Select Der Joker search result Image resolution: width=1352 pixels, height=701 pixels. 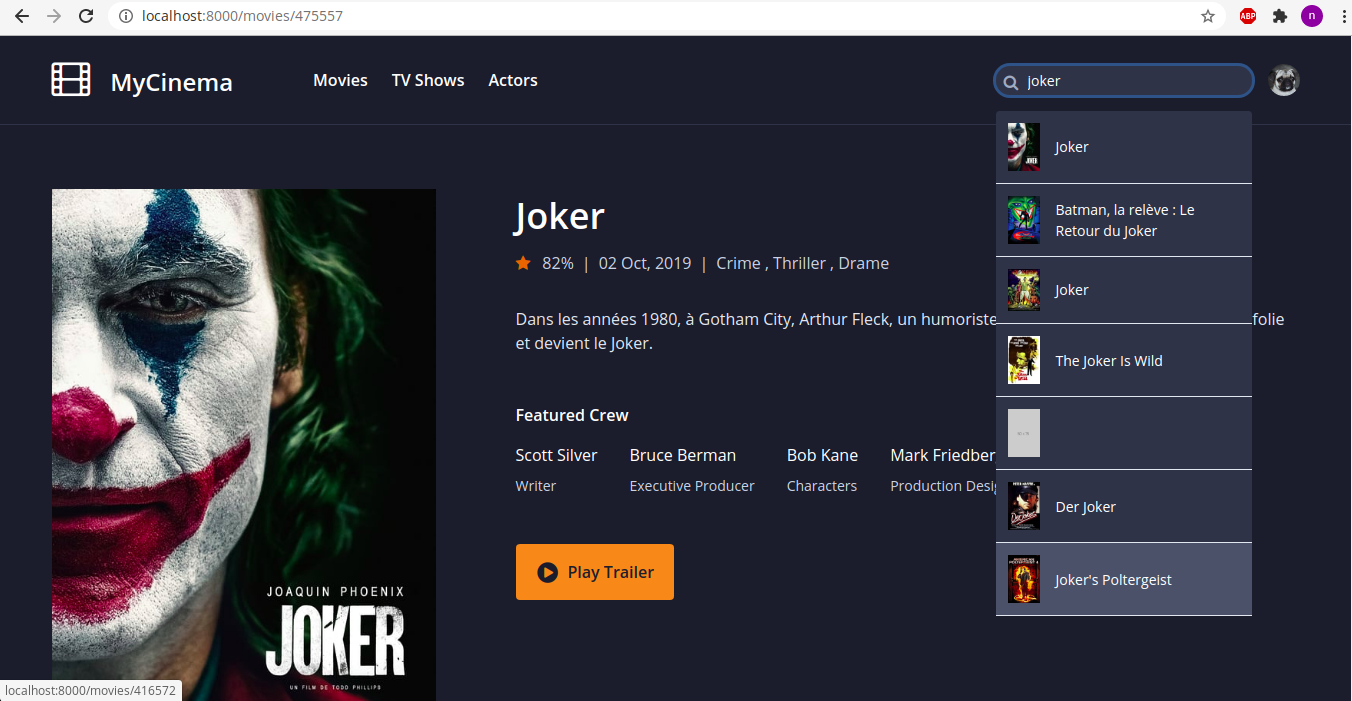coord(1124,507)
